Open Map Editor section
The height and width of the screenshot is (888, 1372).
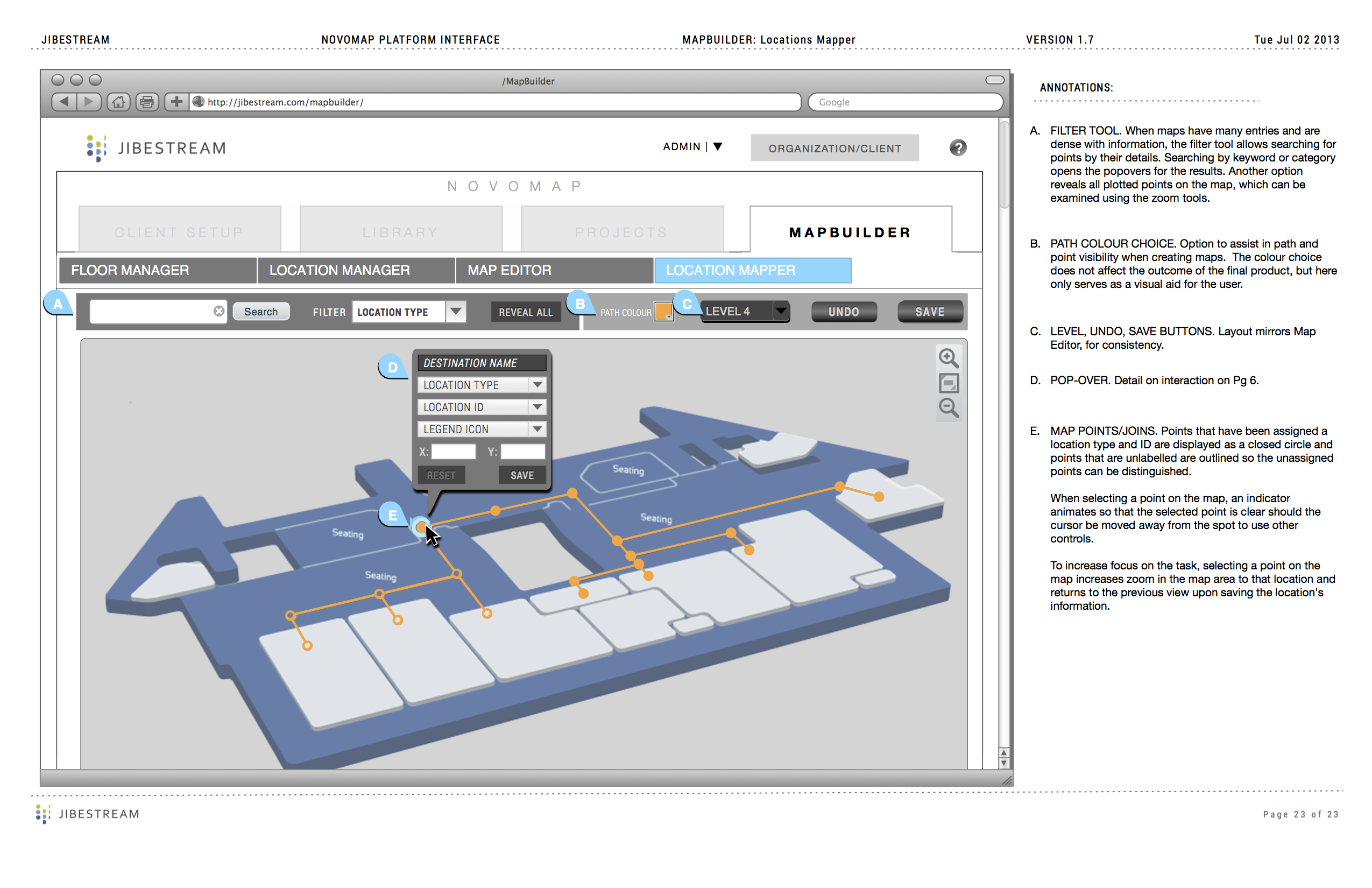[554, 270]
